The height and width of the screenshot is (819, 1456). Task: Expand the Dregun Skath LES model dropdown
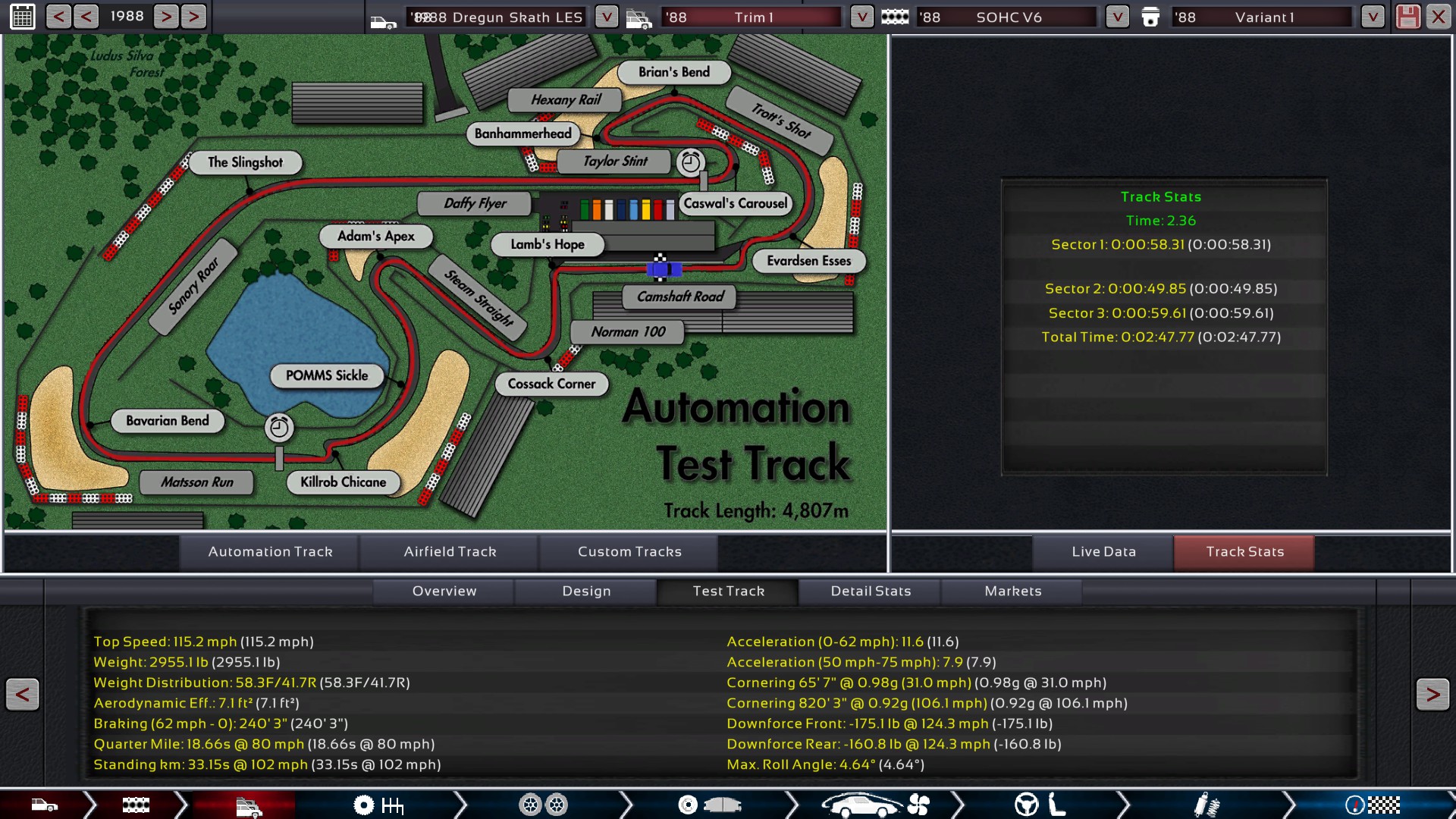(x=606, y=16)
